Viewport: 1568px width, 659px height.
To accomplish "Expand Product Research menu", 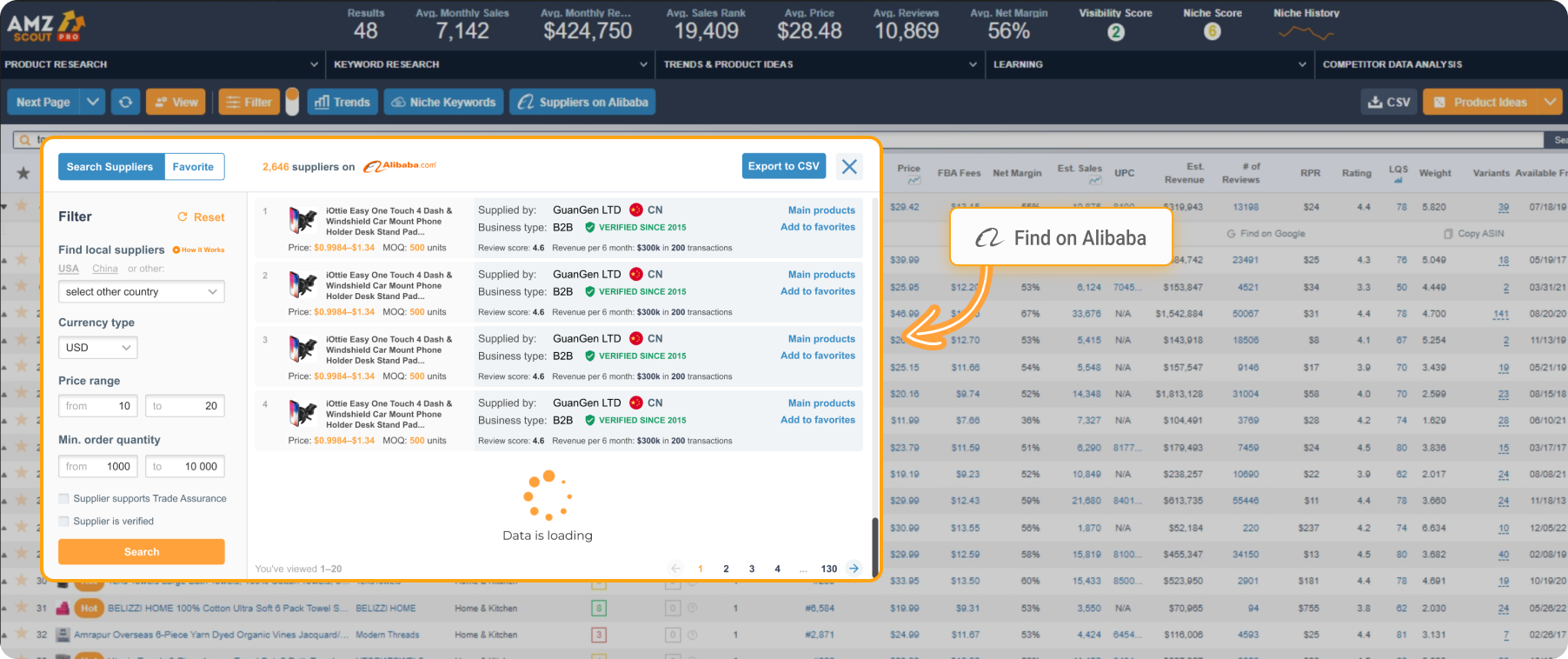I will 162,64.
